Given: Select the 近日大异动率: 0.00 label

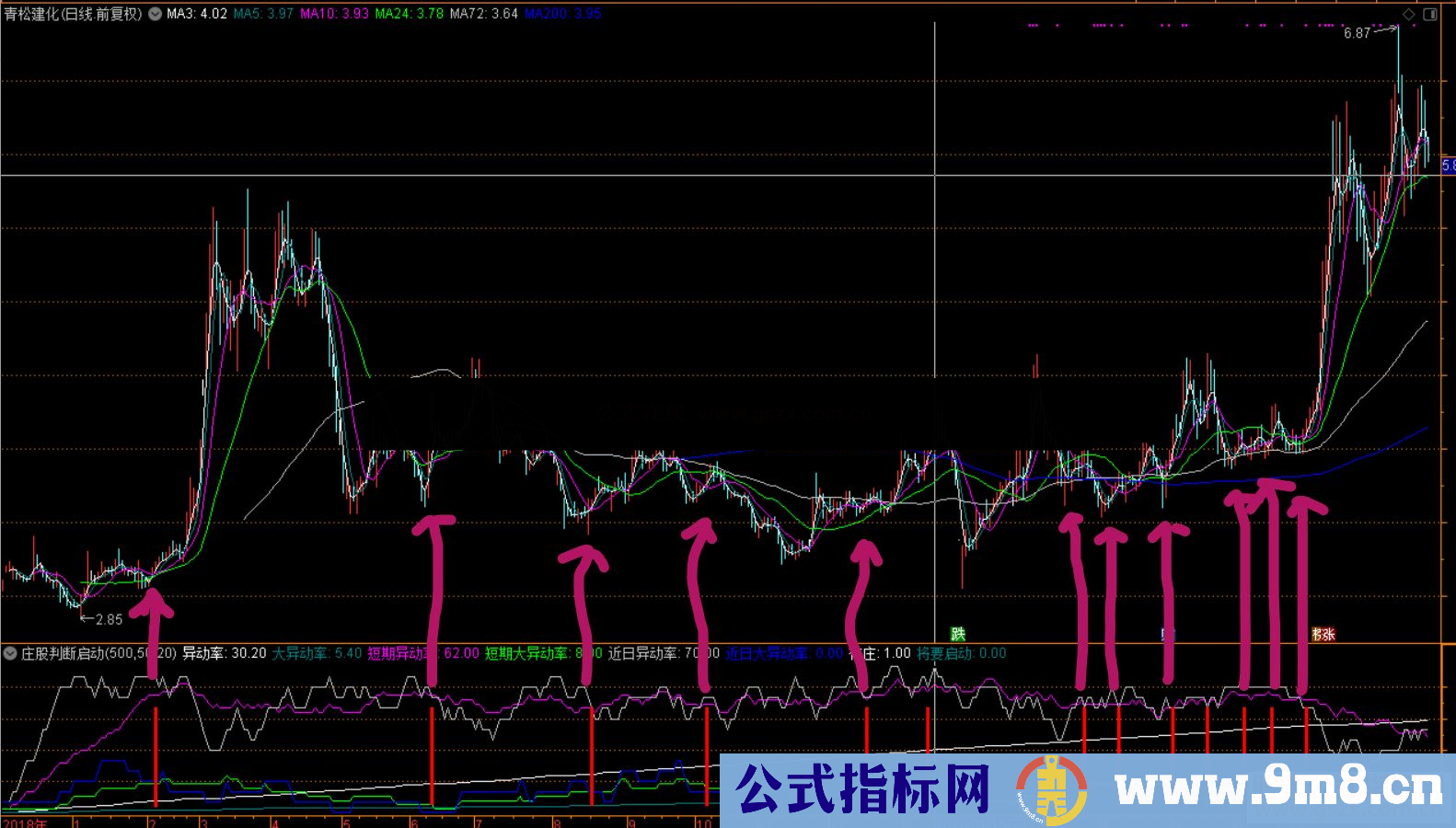Looking at the screenshot, I should coord(784,653).
